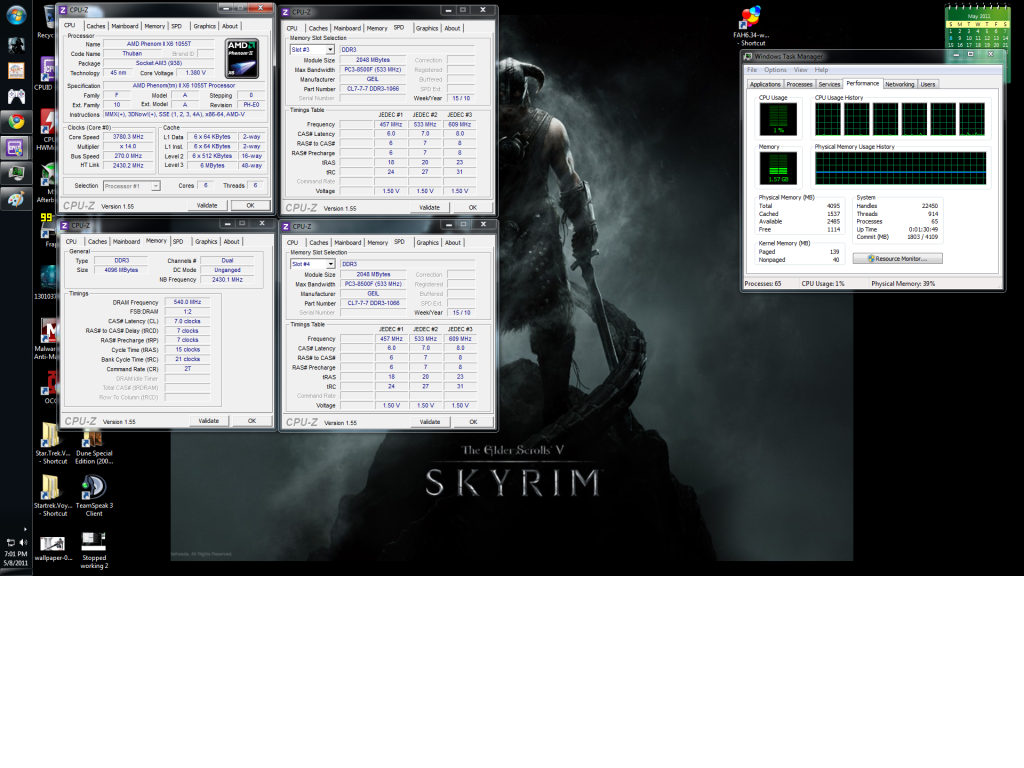
Task: Click the Z title icon of the CPU-Z processor window
Action: coord(63,10)
